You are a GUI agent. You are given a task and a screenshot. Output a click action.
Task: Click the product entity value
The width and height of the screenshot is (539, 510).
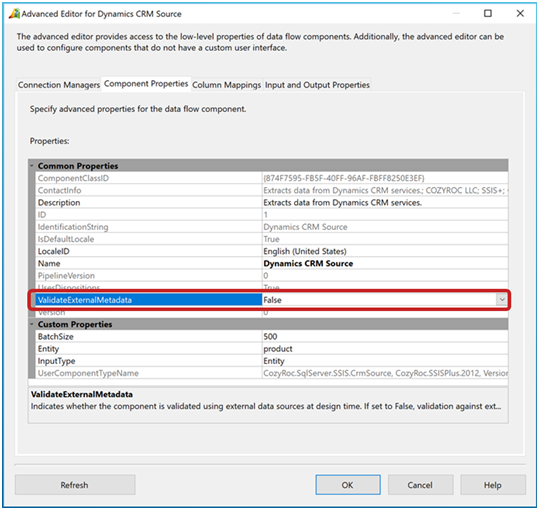pos(278,348)
